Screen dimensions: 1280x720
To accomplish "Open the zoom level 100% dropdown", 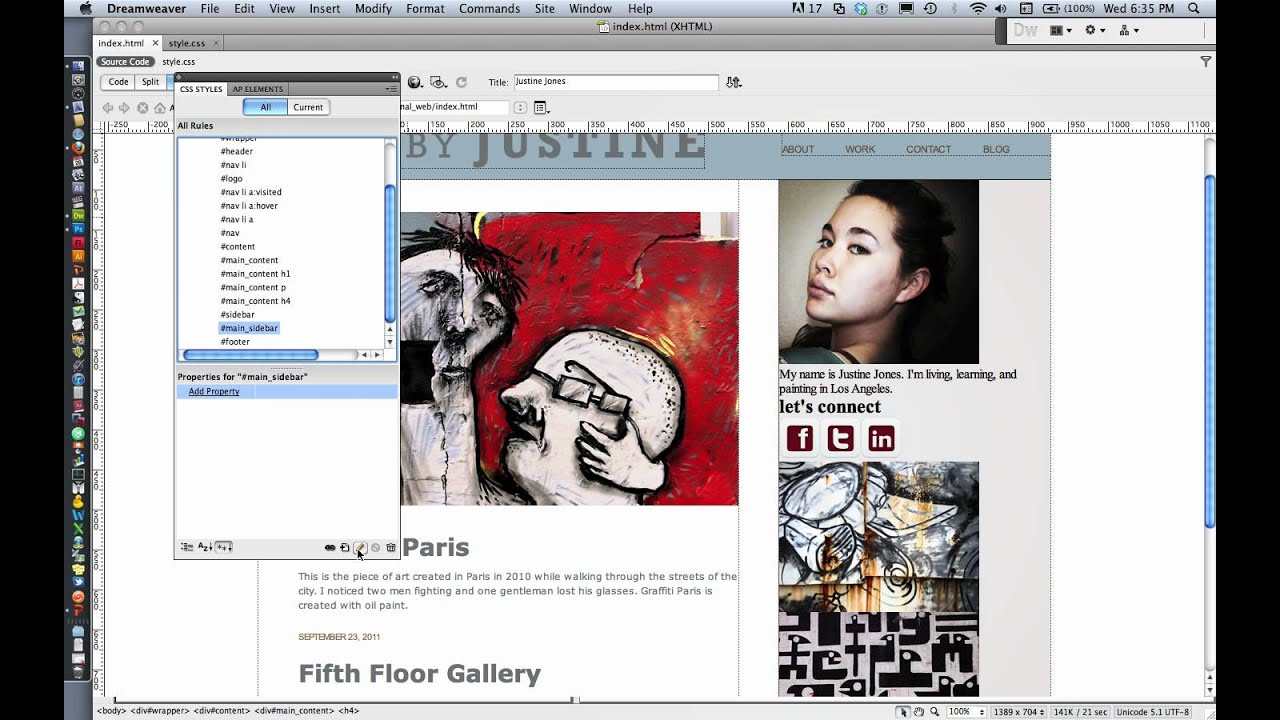I will [x=965, y=711].
